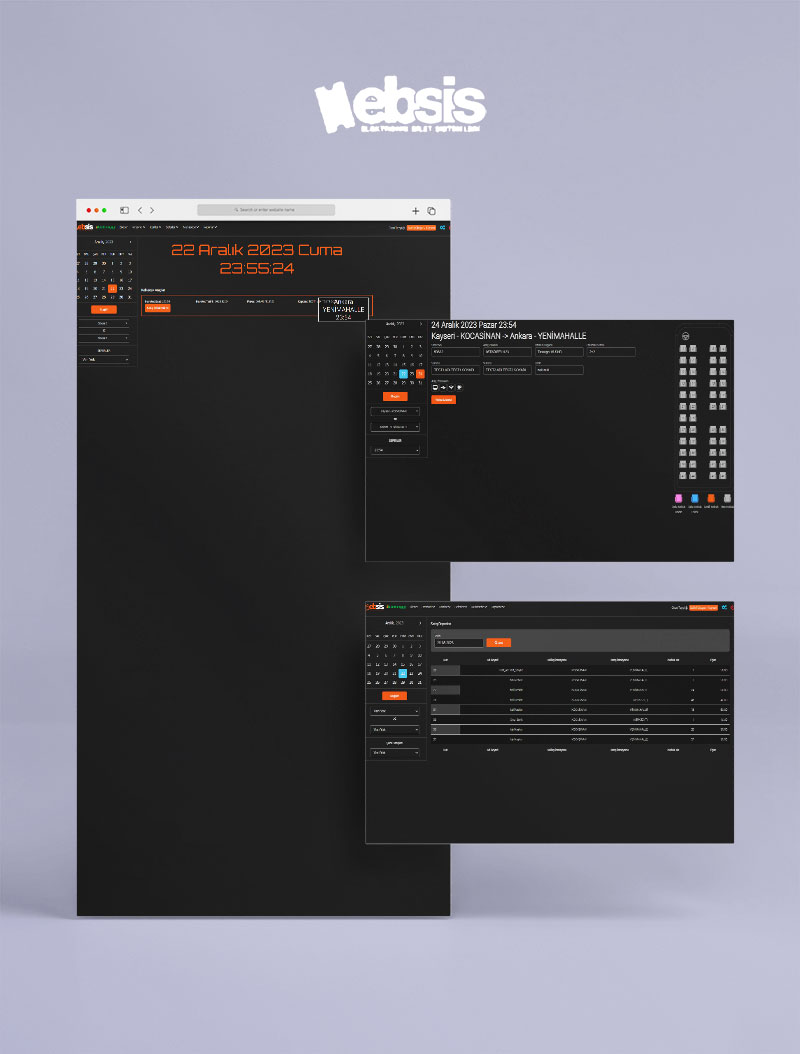Click the browser sidebar toggle icon
The width and height of the screenshot is (800, 1054).
click(x=124, y=211)
